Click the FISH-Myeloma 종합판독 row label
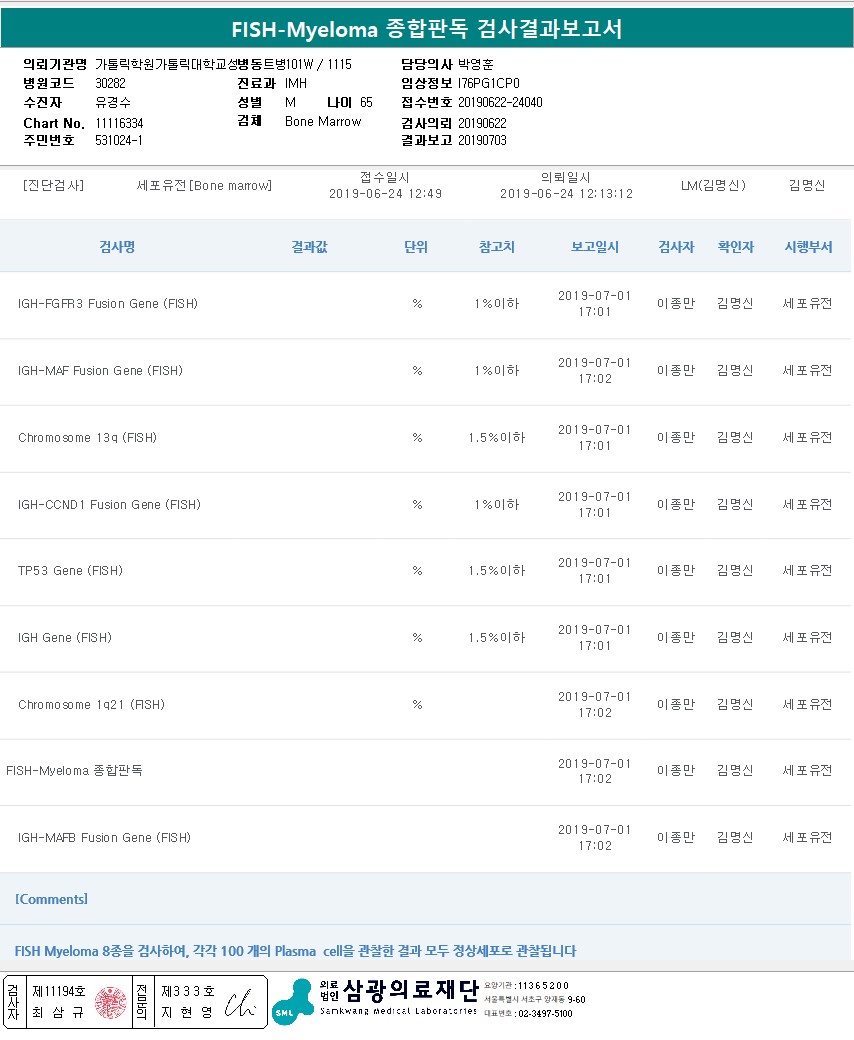854x1040 pixels. [74, 771]
